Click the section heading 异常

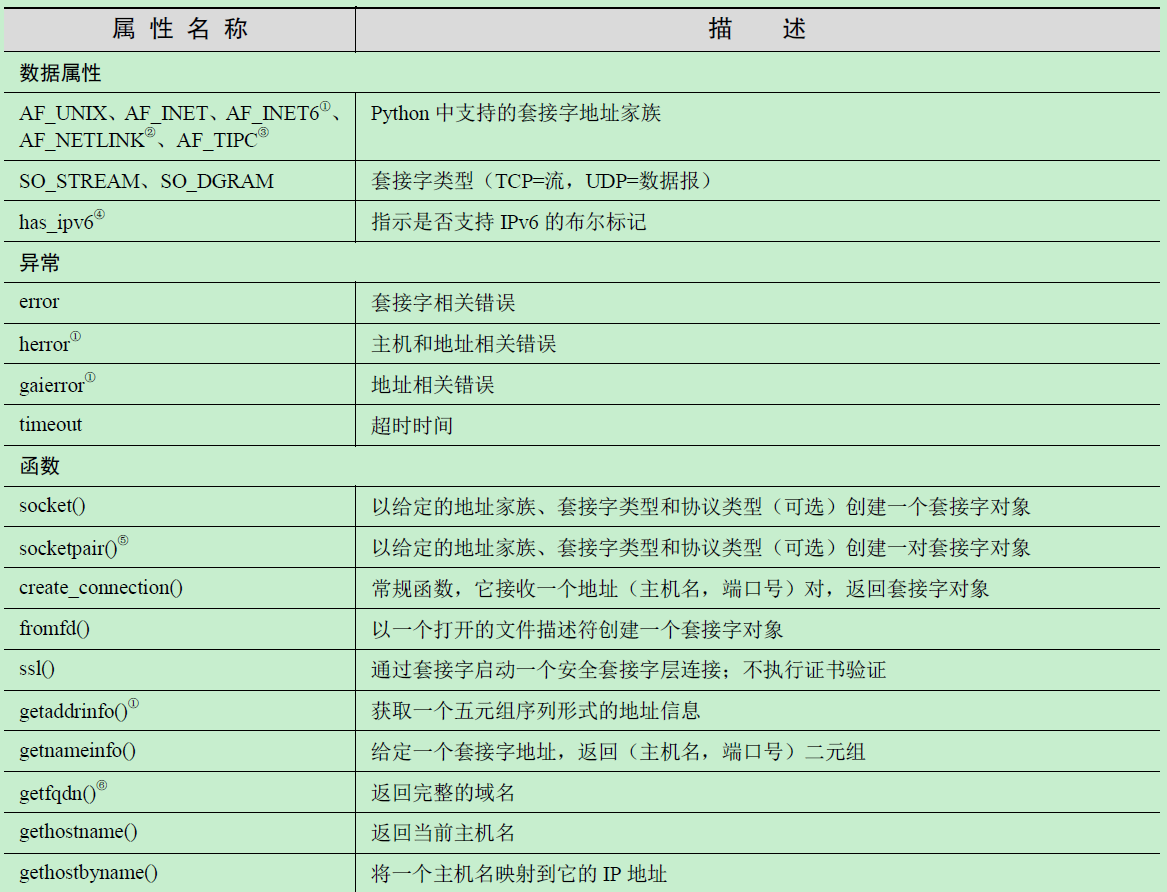[39, 263]
